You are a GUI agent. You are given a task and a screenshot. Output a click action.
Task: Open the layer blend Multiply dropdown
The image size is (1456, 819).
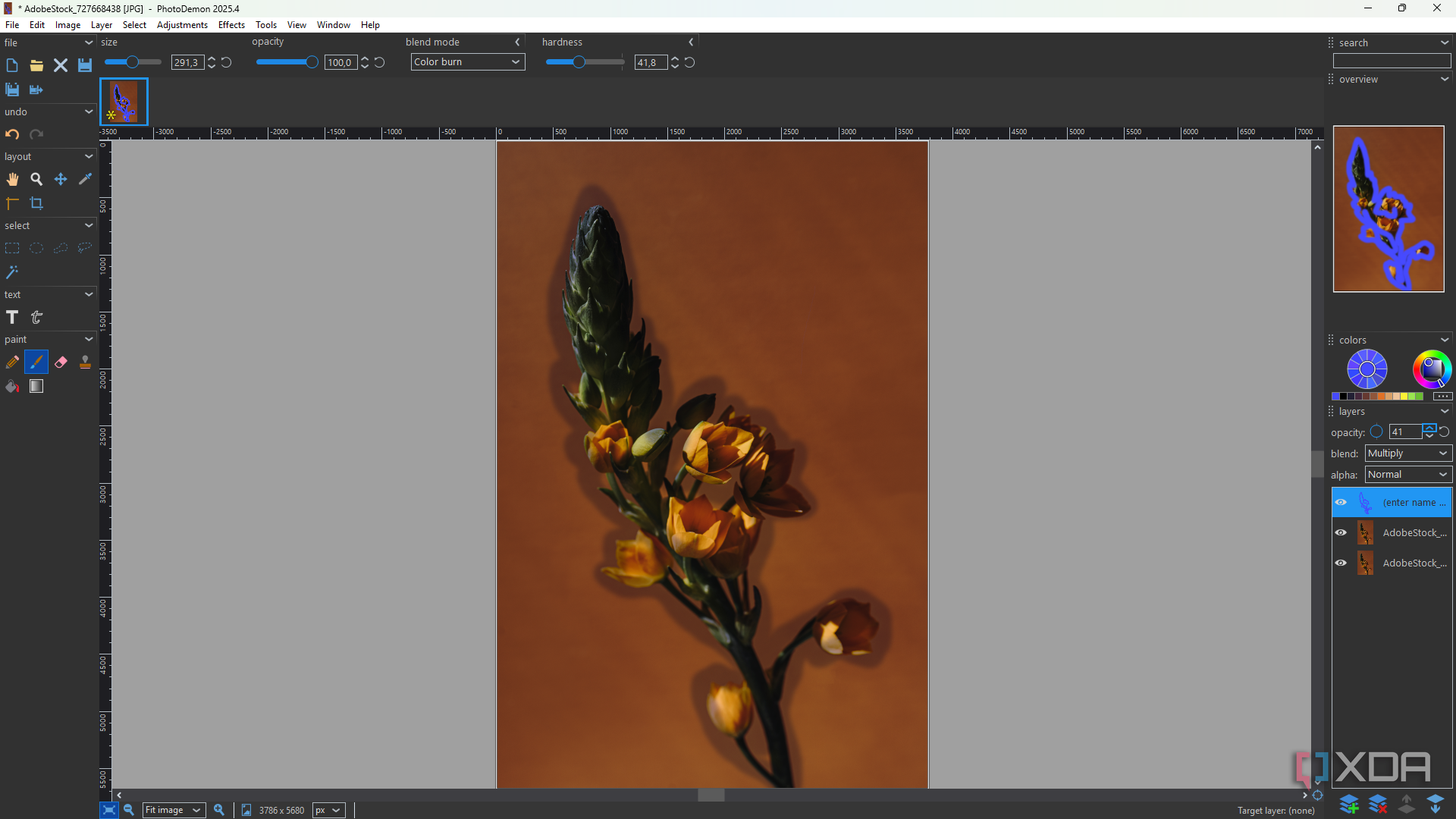click(1408, 453)
